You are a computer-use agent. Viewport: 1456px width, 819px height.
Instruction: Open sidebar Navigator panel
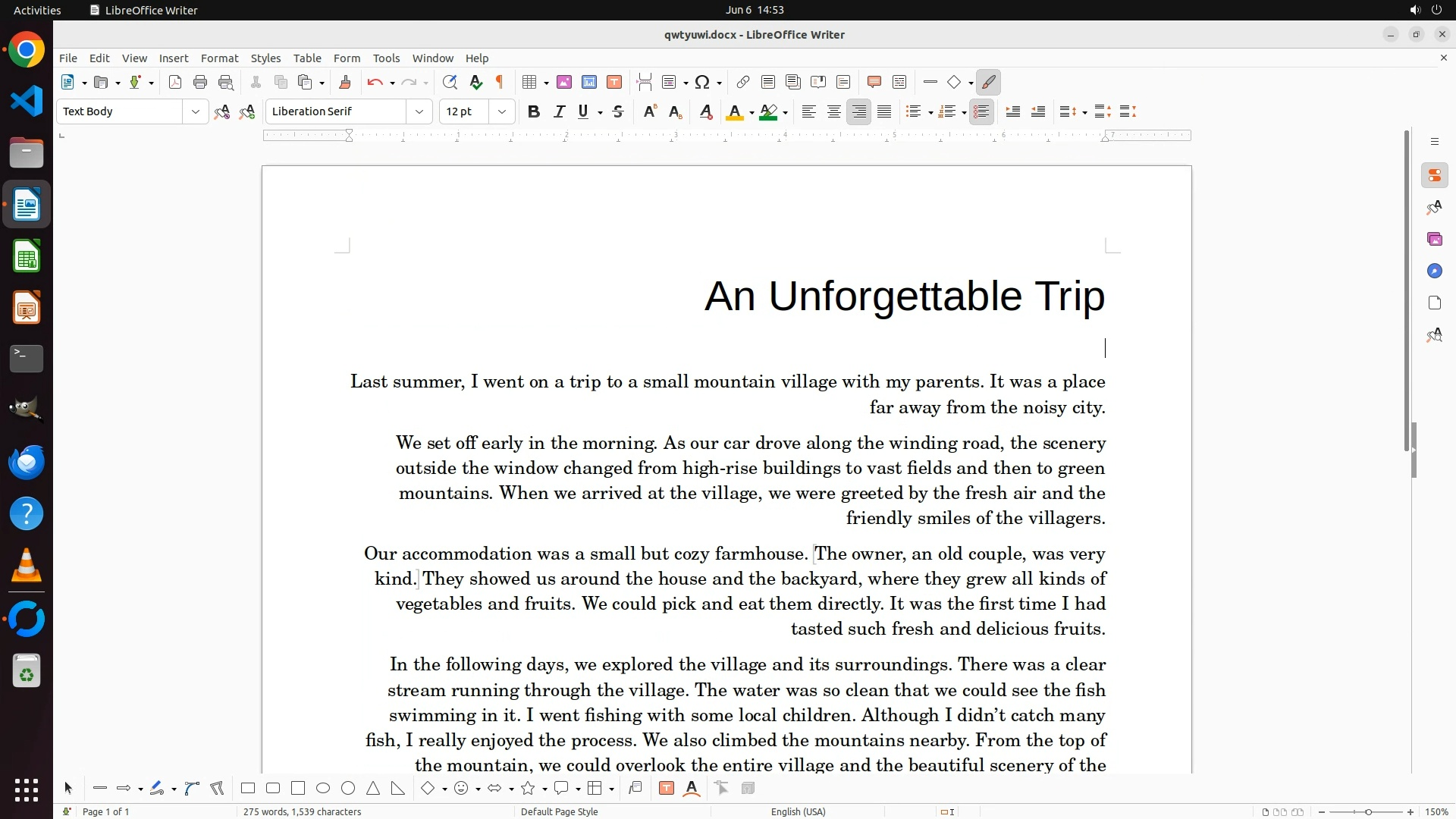1434,271
